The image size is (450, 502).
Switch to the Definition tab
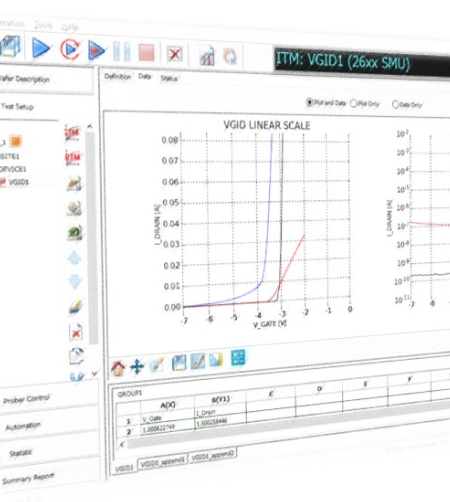coord(117,76)
